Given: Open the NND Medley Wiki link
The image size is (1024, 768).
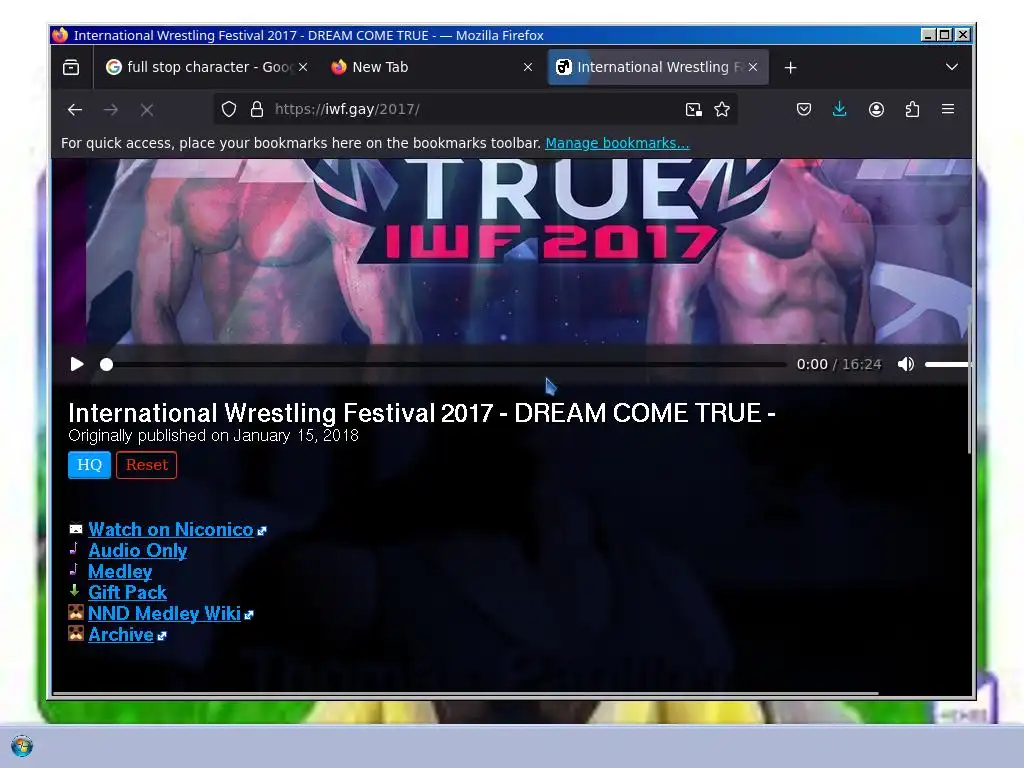Looking at the screenshot, I should pyautogui.click(x=165, y=613).
